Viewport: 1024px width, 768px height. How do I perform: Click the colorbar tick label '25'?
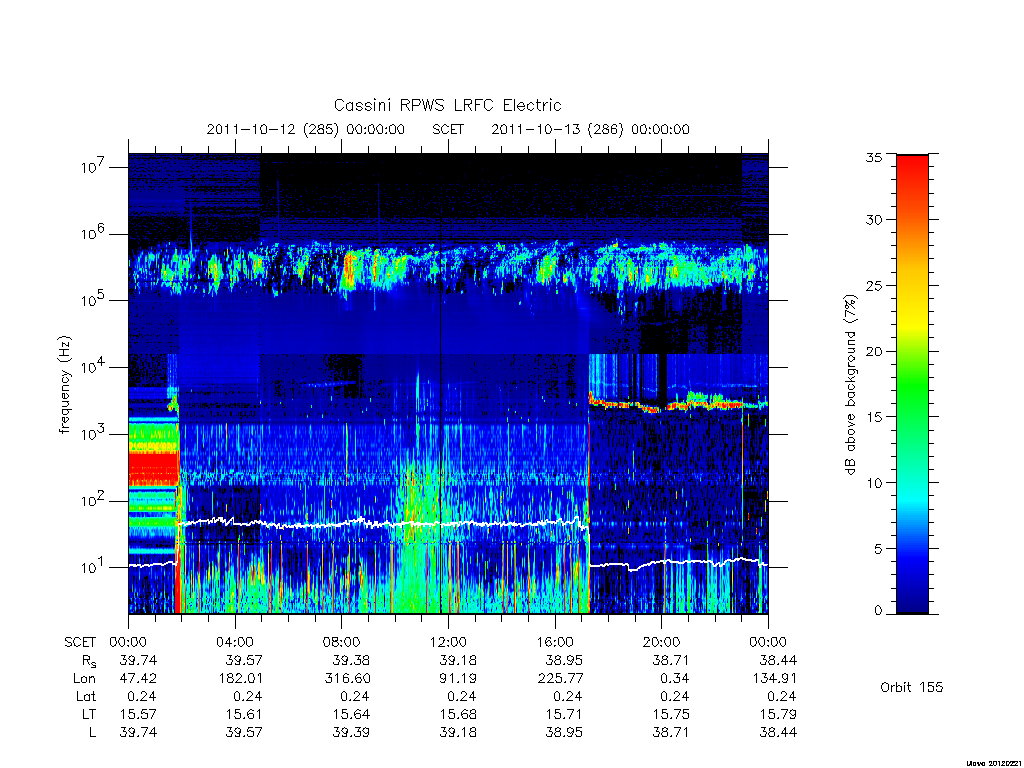[x=874, y=285]
